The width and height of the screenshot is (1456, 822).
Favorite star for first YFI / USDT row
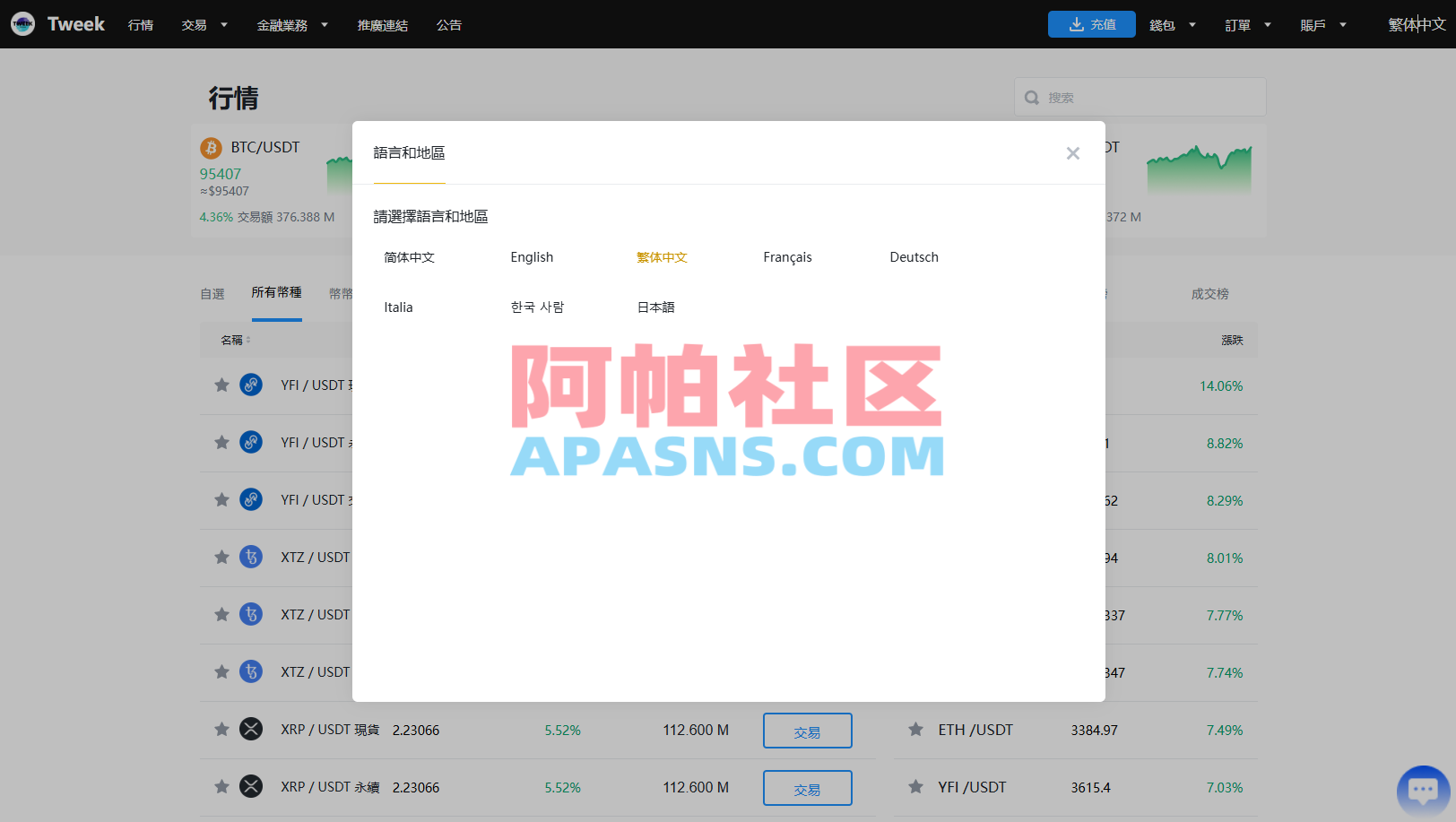[221, 385]
